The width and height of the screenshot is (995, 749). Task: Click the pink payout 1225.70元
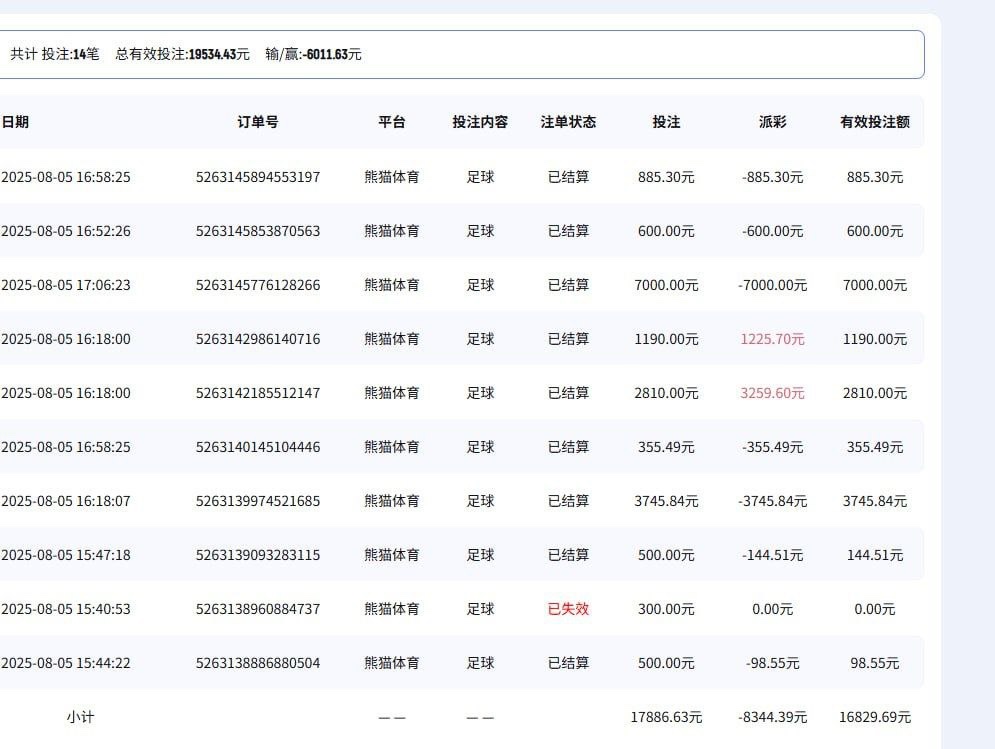point(773,339)
